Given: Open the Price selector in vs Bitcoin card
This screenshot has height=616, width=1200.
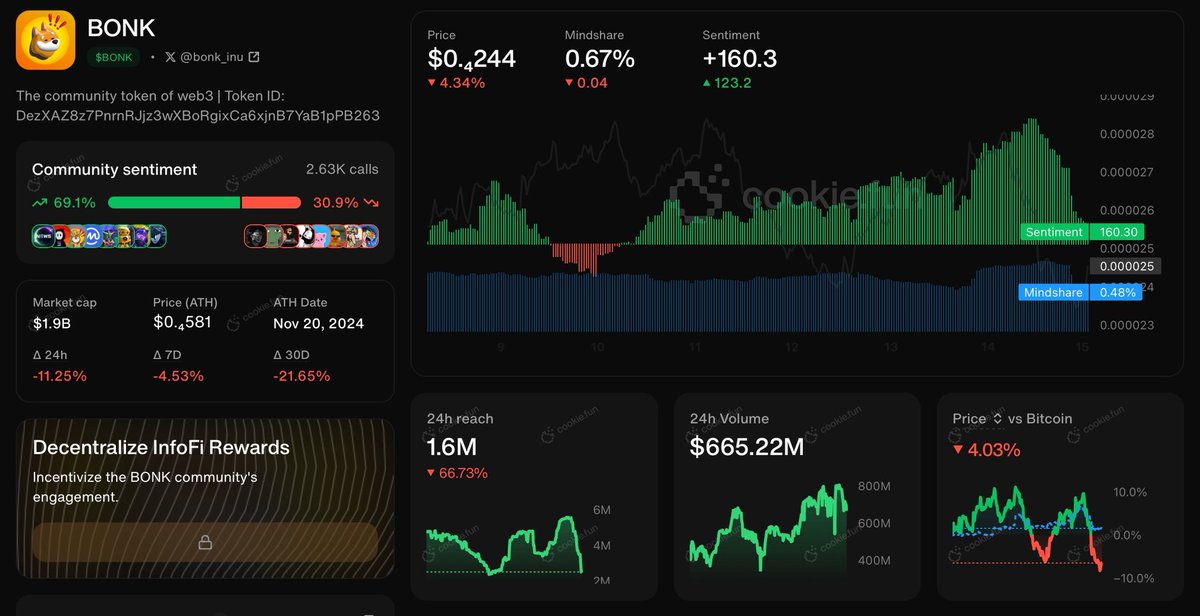Looking at the screenshot, I should tap(979, 419).
